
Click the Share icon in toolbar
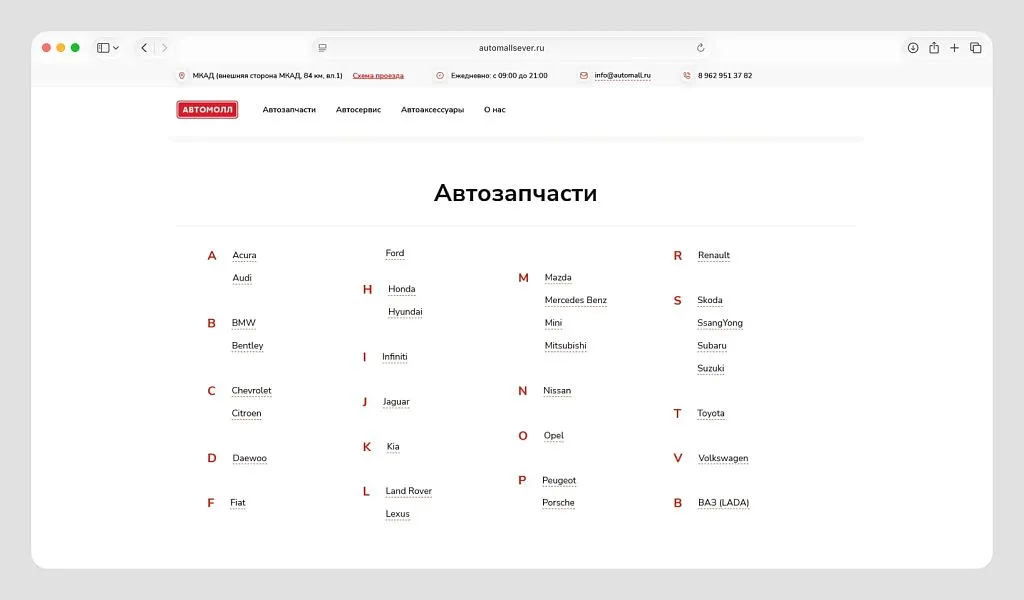pos(934,48)
